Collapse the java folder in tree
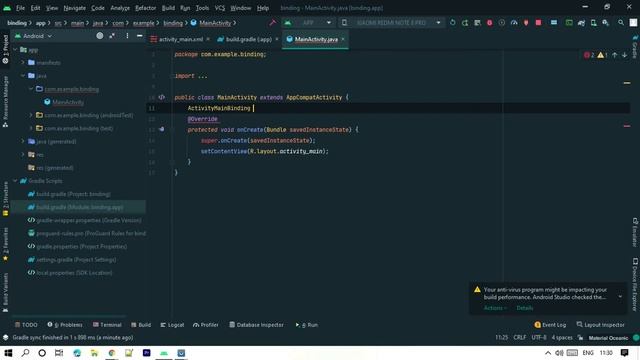 tap(23, 76)
